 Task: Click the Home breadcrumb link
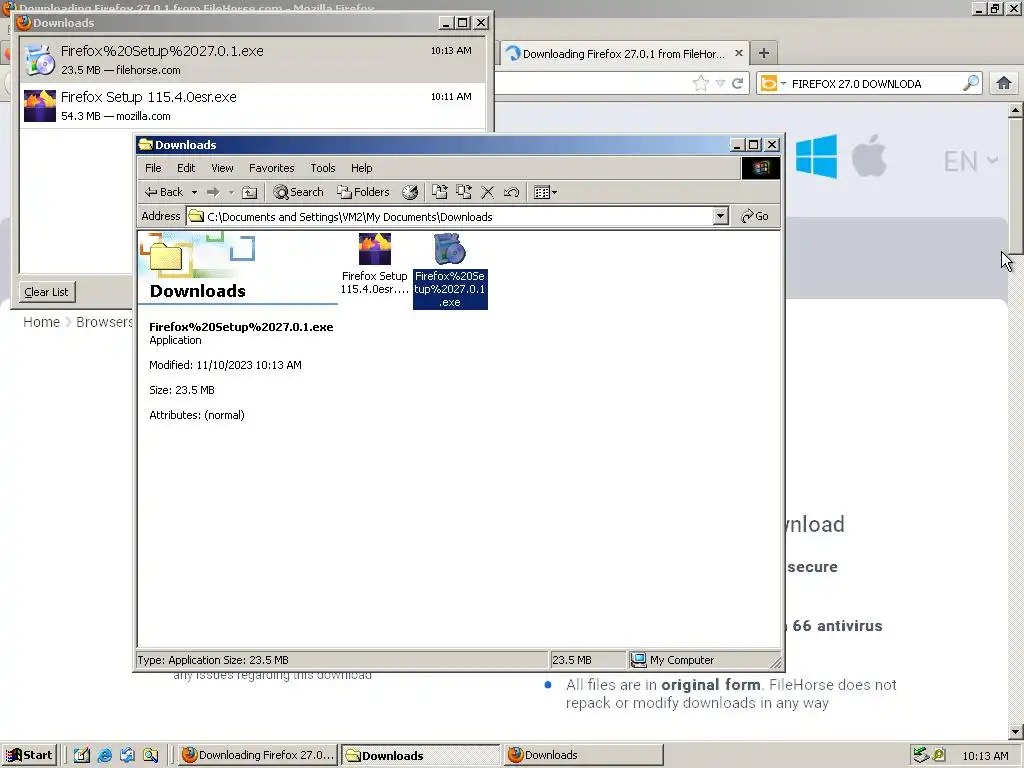click(41, 322)
